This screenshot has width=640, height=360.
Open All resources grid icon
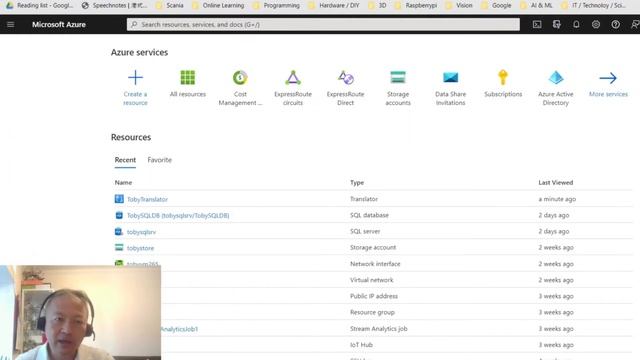point(188,78)
